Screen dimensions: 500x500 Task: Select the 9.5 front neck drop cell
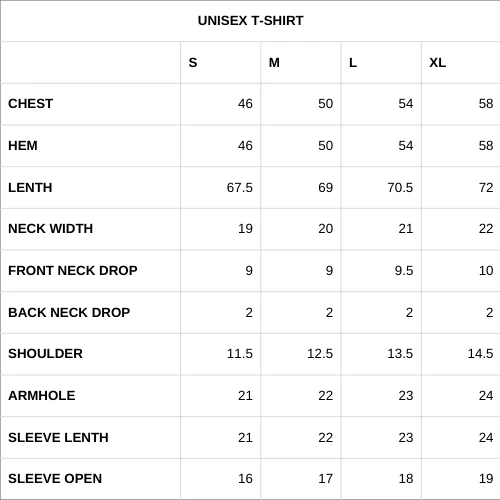click(381, 271)
